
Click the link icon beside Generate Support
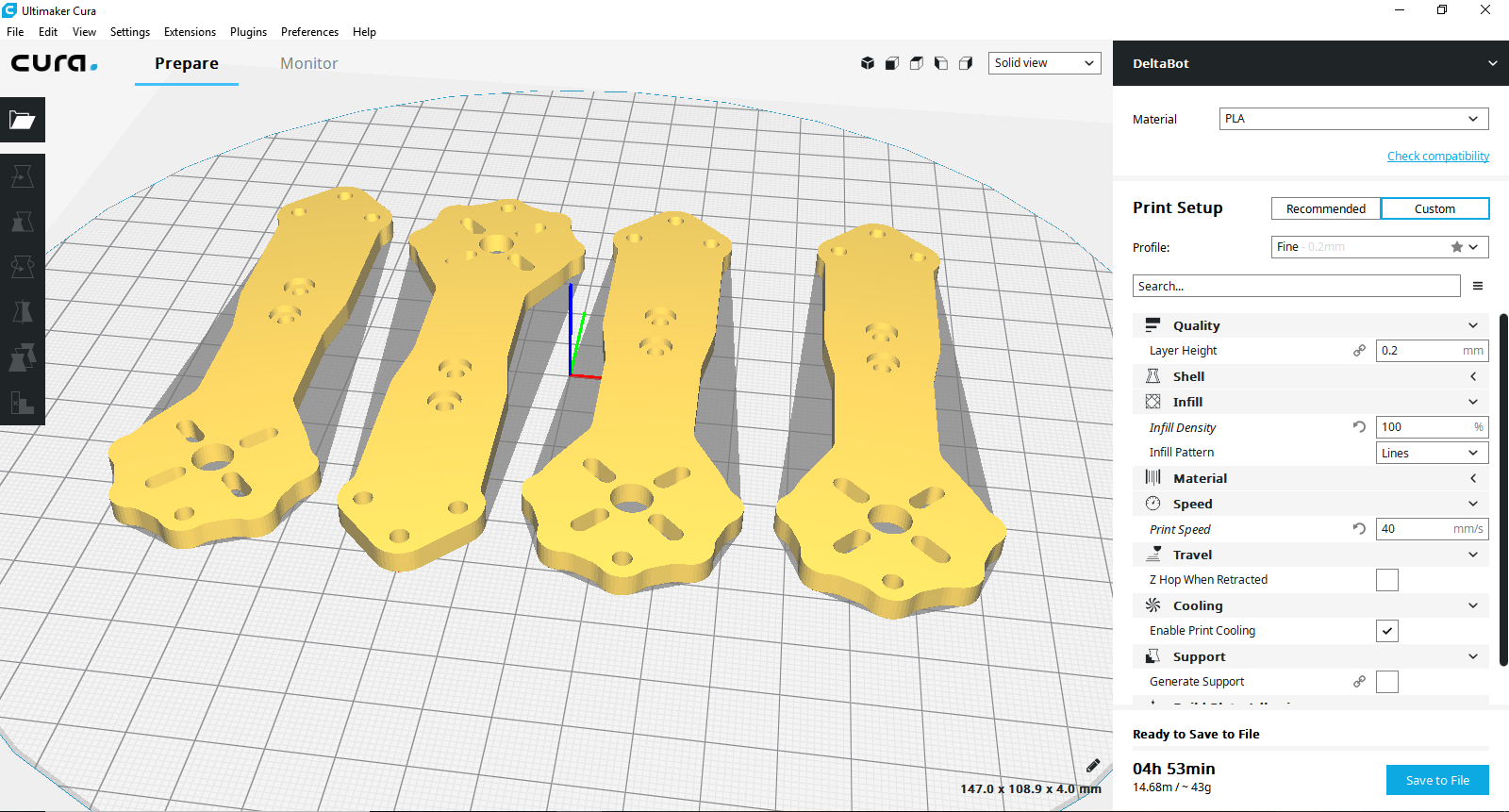1359,681
